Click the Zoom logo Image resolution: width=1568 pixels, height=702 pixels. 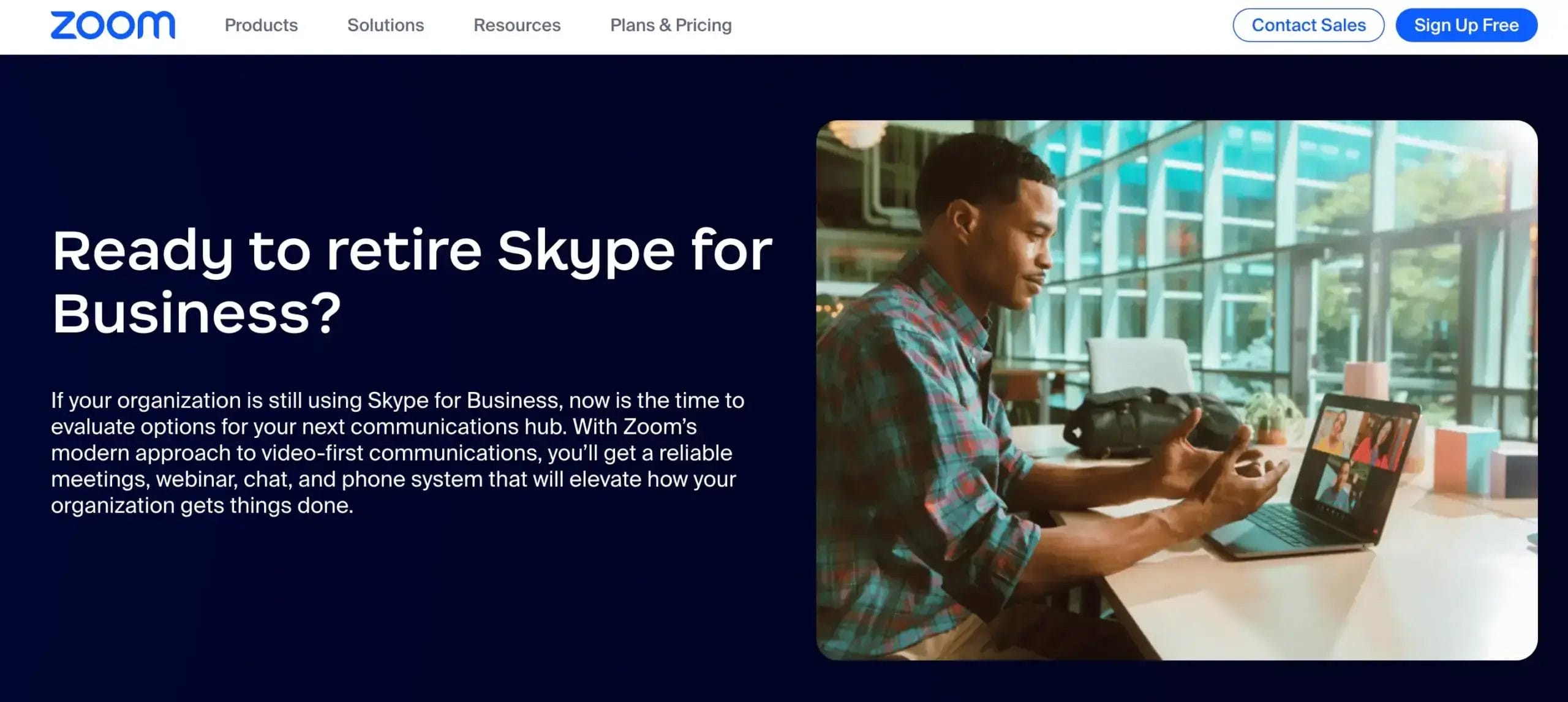pyautogui.click(x=113, y=25)
